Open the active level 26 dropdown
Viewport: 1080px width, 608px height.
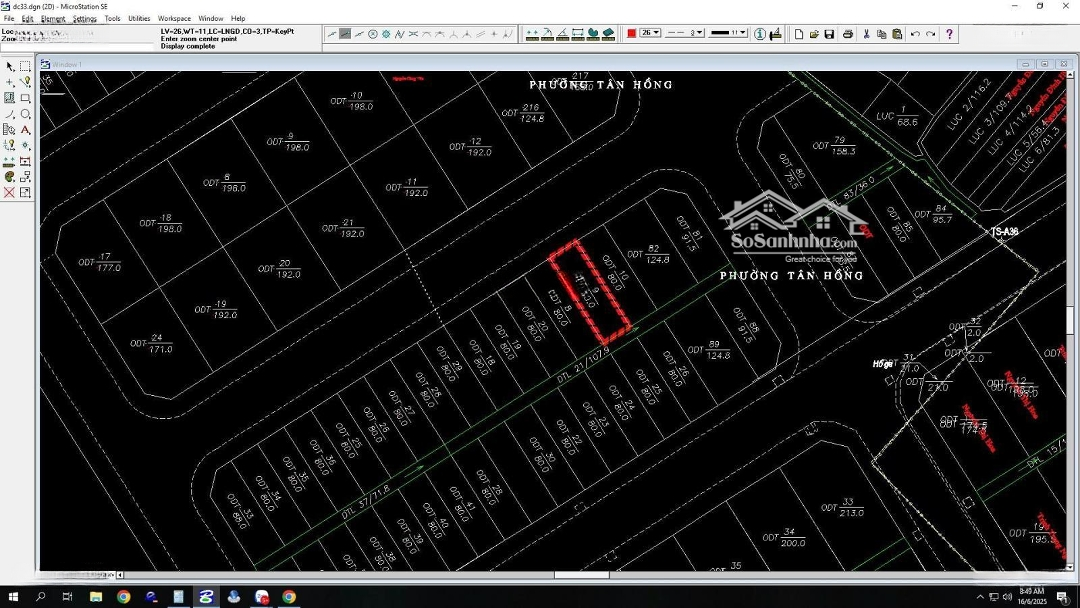(650, 33)
